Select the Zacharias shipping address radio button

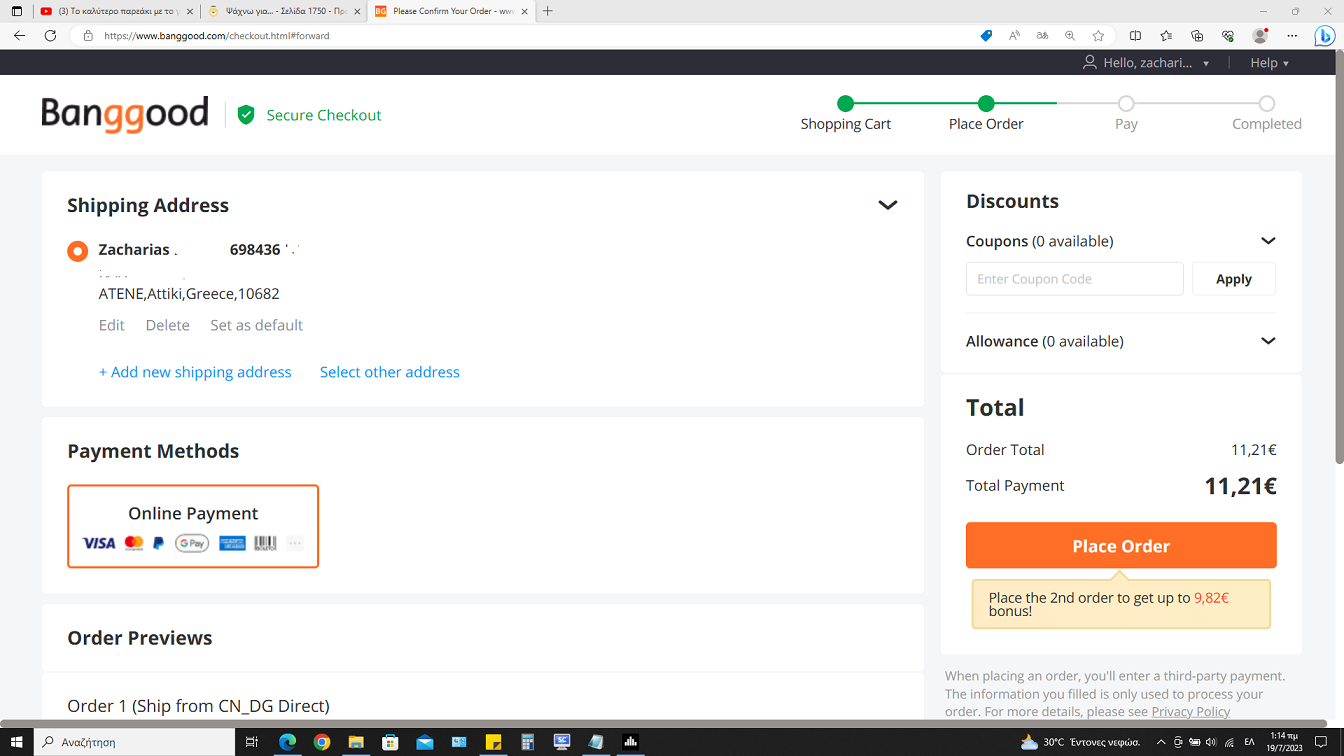click(x=77, y=251)
